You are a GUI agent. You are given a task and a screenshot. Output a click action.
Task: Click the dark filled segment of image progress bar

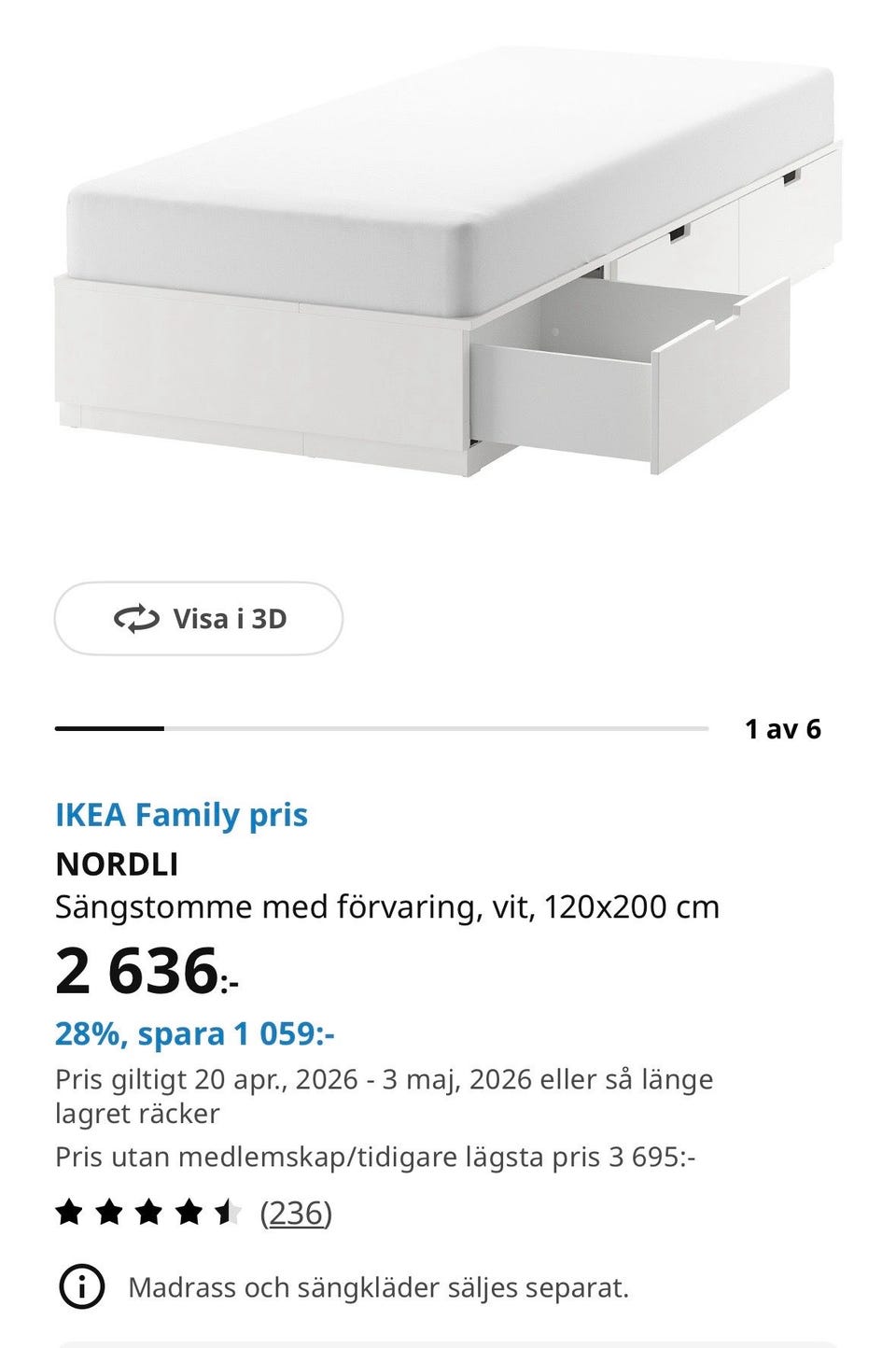pyautogui.click(x=109, y=728)
